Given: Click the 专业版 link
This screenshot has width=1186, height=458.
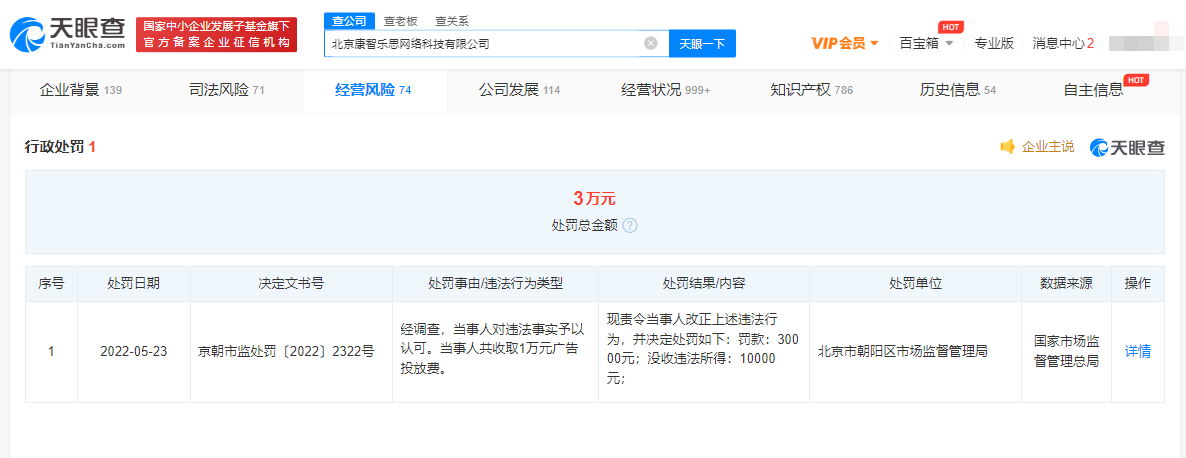Looking at the screenshot, I should pyautogui.click(x=994, y=43).
